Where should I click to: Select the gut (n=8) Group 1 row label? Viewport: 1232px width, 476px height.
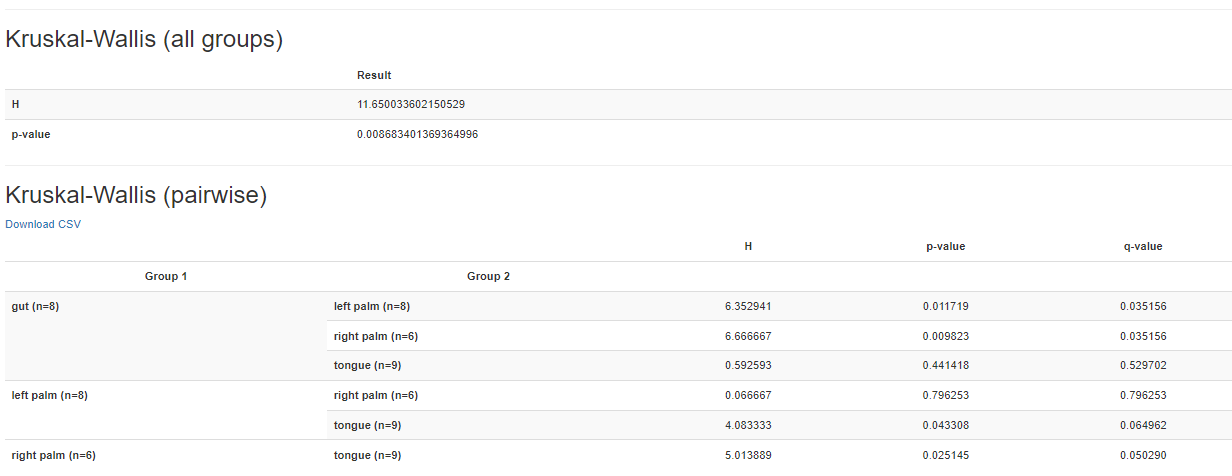point(35,306)
